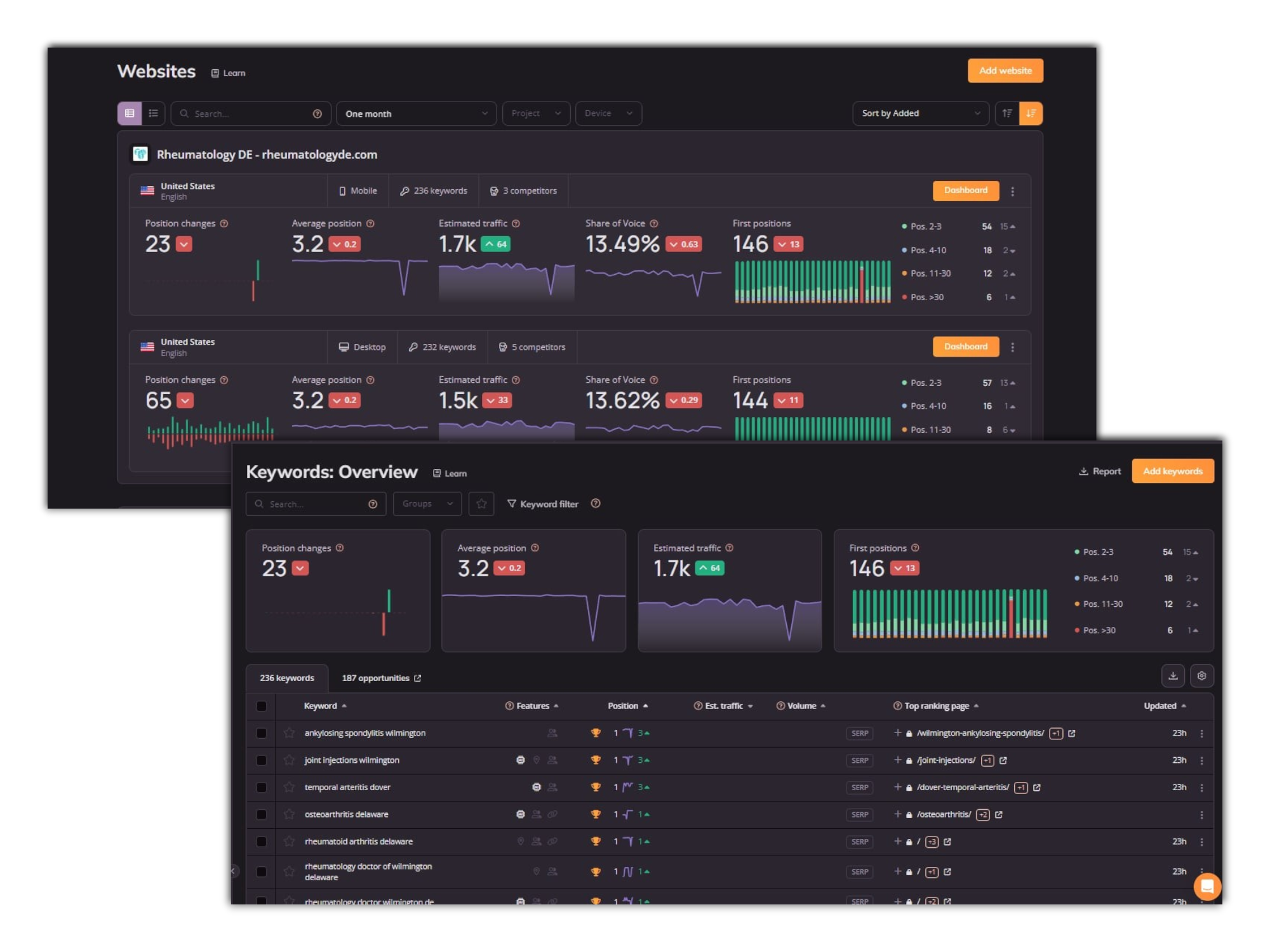Image resolution: width=1270 pixels, height=952 pixels.
Task: Select checkbox for joint injections wilmington
Action: [261, 760]
